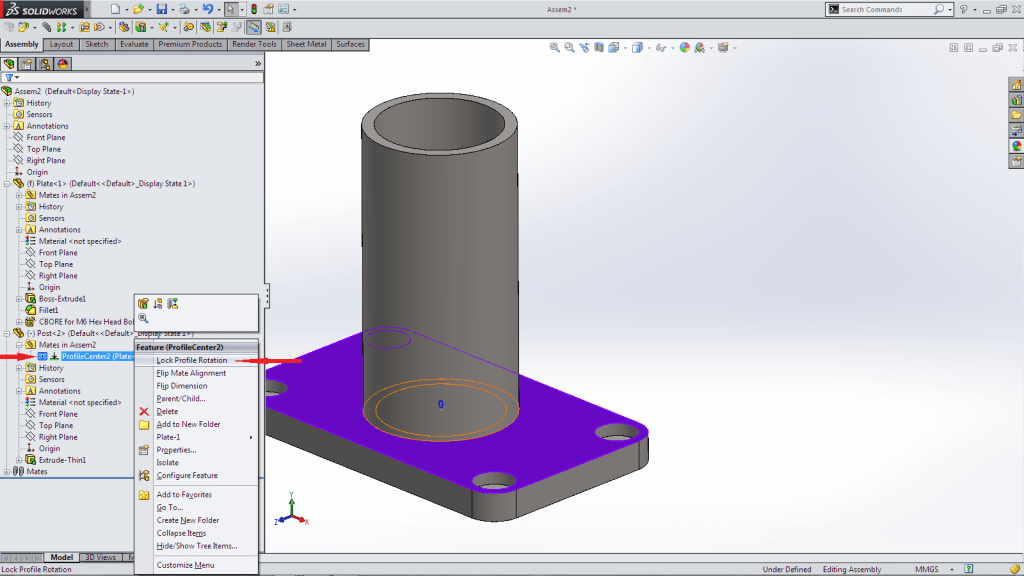This screenshot has height=576, width=1024.
Task: Open the Design Library icon in task pane
Action: click(1016, 100)
